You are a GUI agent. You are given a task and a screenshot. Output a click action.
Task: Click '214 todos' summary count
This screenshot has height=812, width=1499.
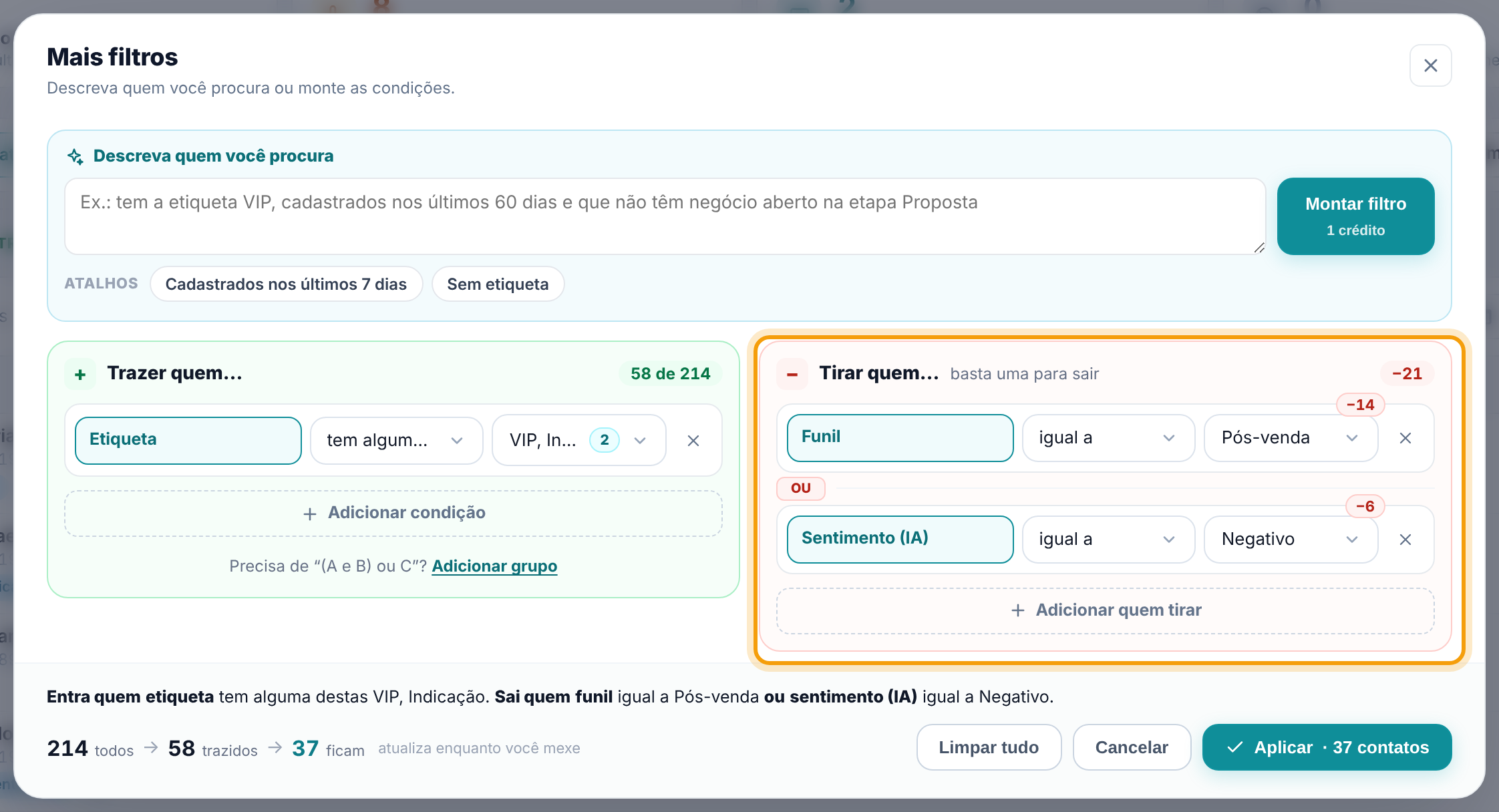pyautogui.click(x=90, y=749)
